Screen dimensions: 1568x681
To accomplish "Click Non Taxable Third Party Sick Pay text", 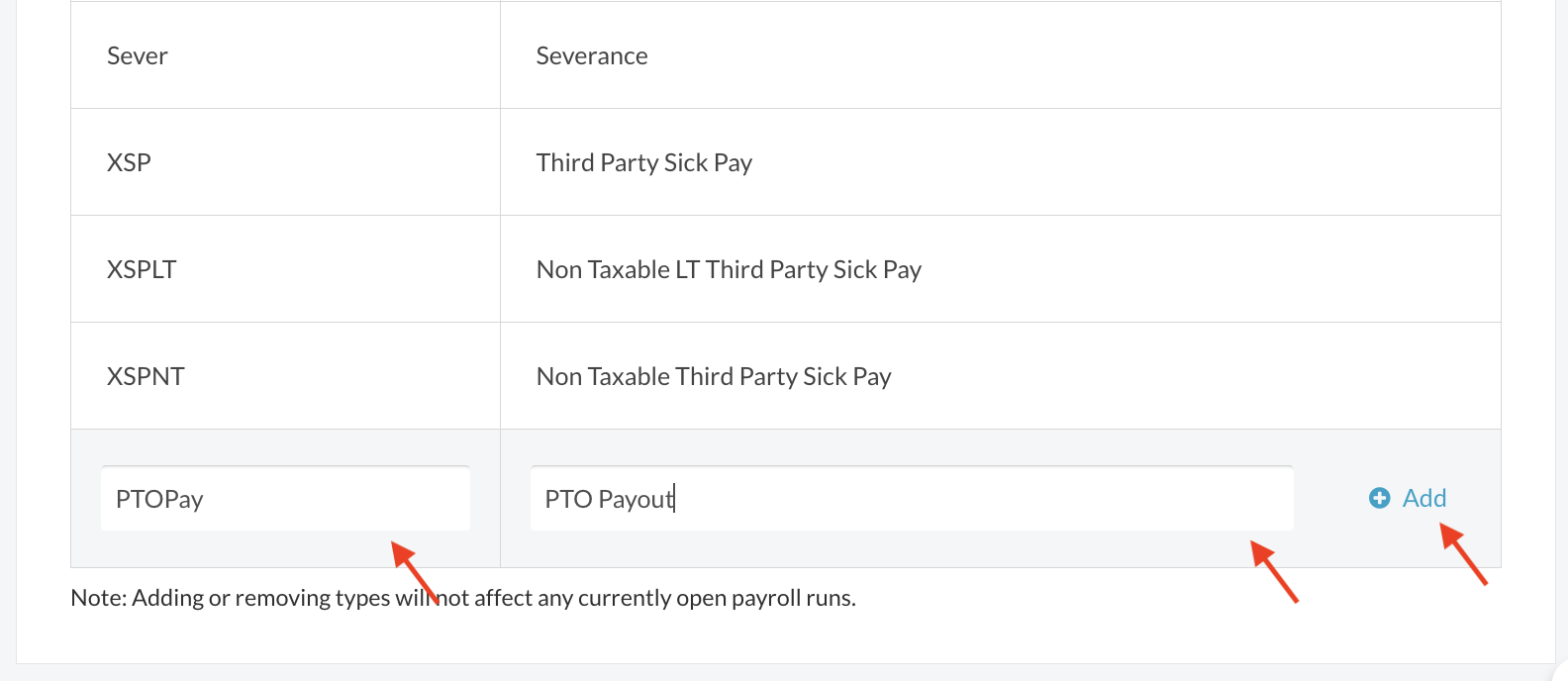I will 714,377.
